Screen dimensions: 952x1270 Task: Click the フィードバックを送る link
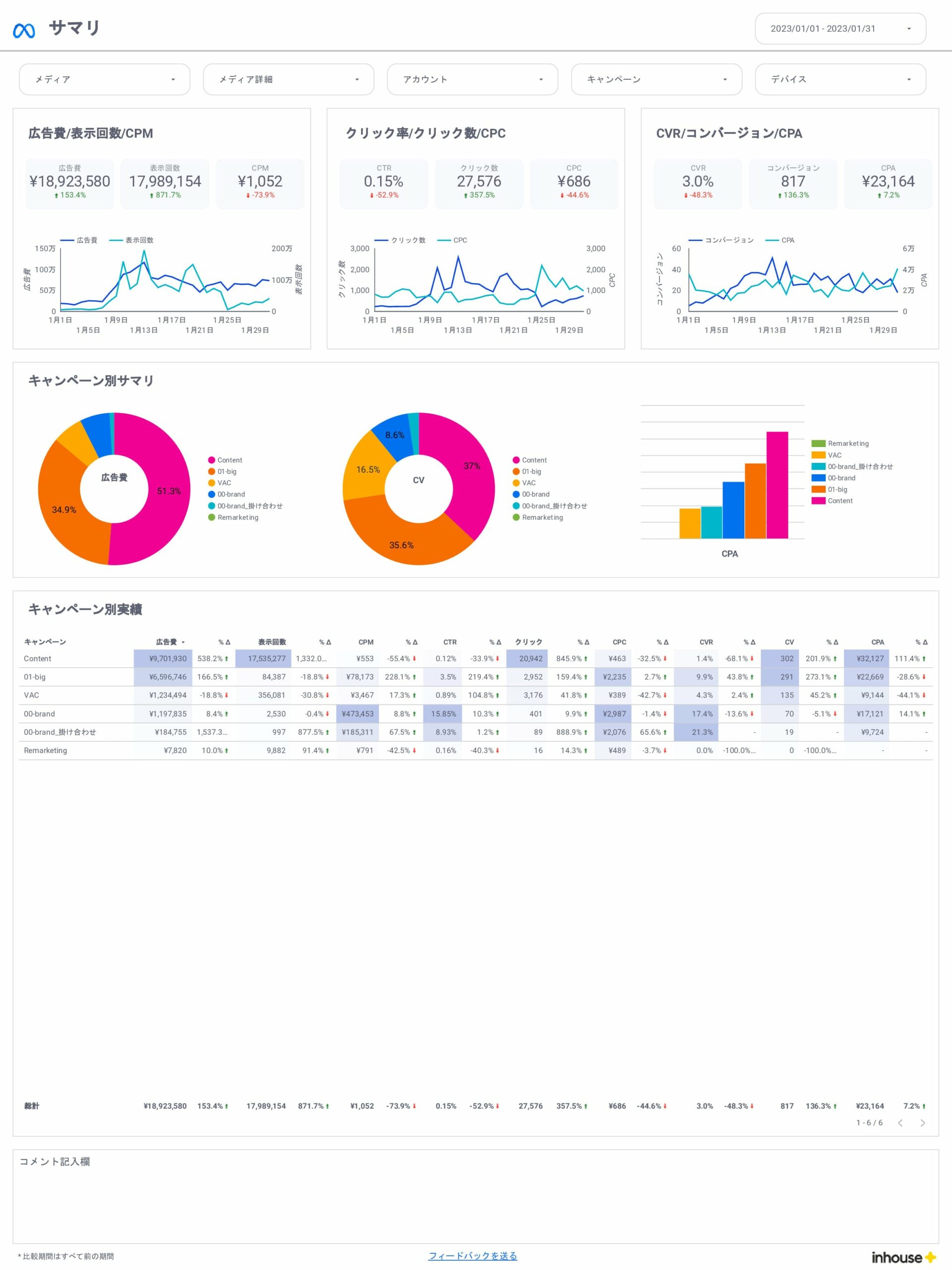(x=472, y=1256)
